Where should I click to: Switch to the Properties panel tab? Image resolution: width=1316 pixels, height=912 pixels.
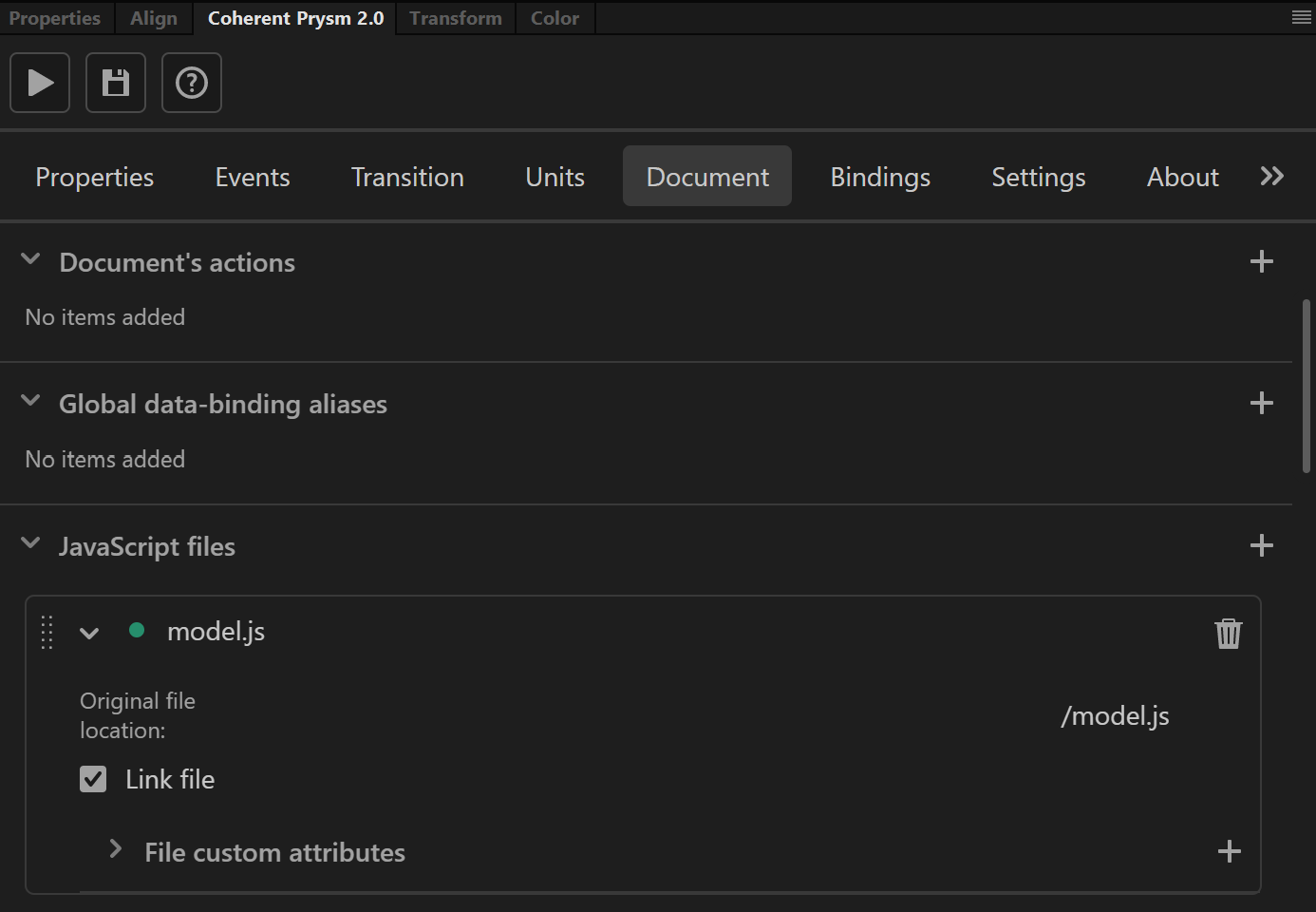click(x=55, y=18)
